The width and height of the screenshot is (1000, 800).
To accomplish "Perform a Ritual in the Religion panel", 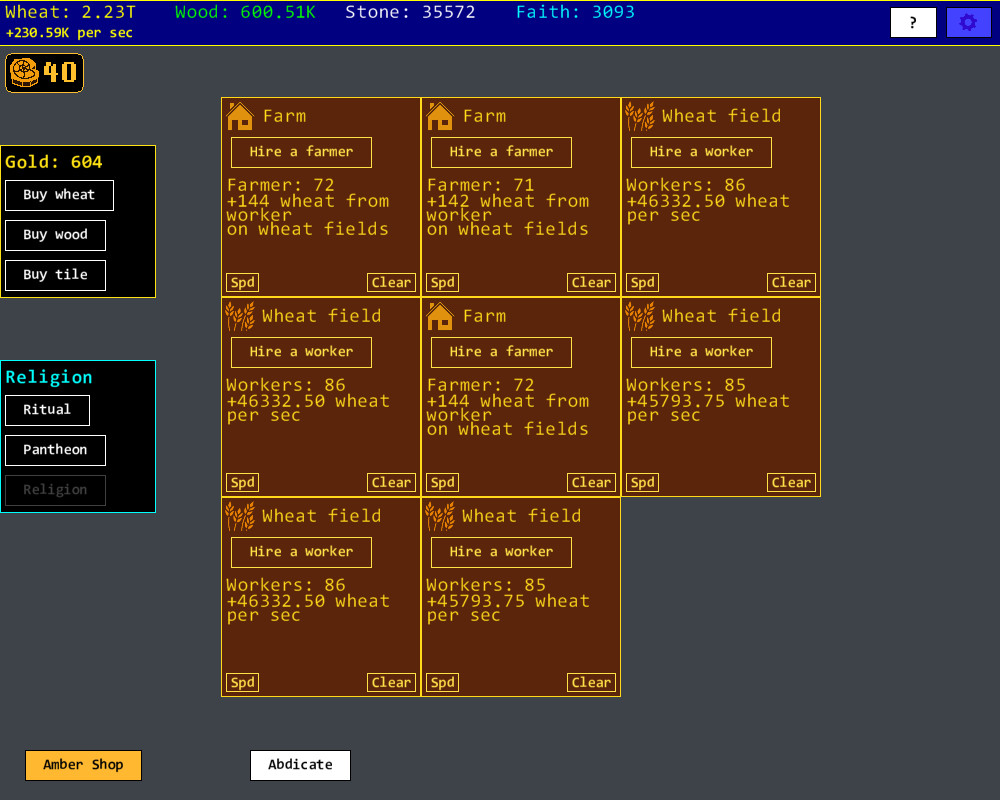I will (47, 410).
